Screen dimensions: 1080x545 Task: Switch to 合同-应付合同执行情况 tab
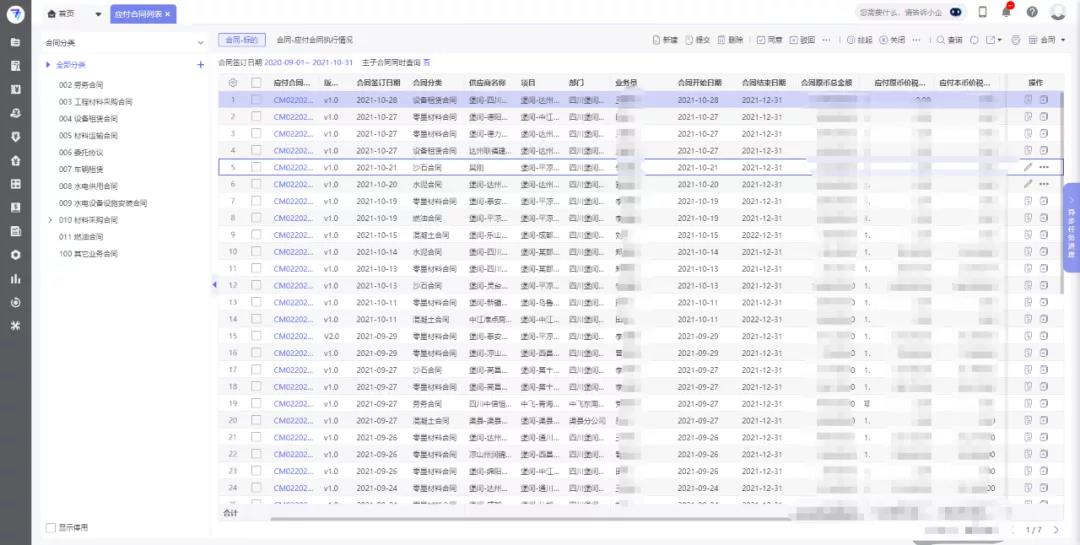click(315, 40)
